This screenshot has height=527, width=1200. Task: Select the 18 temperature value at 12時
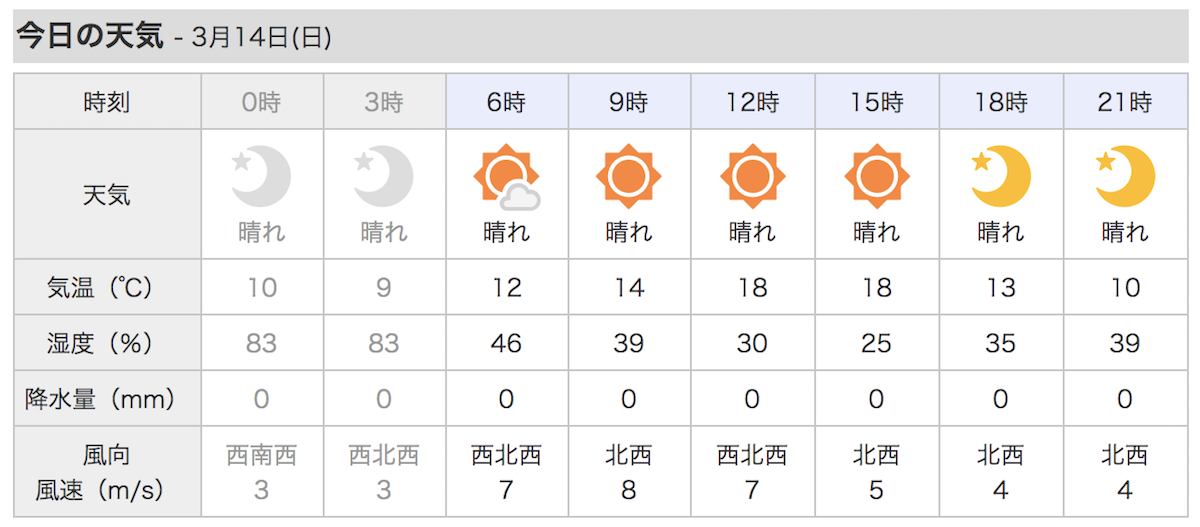coord(752,288)
